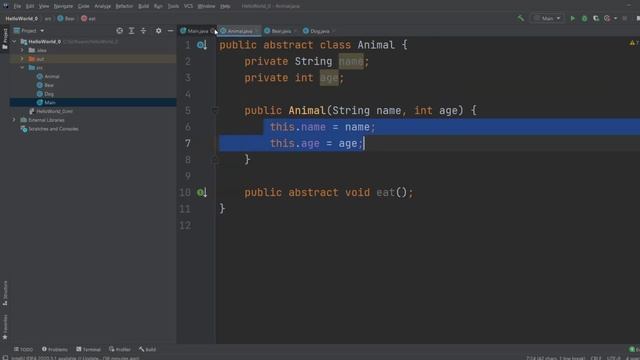Open the Tools menu
Image resolution: width=640 pixels, height=360 pixels.
coord(173,6)
